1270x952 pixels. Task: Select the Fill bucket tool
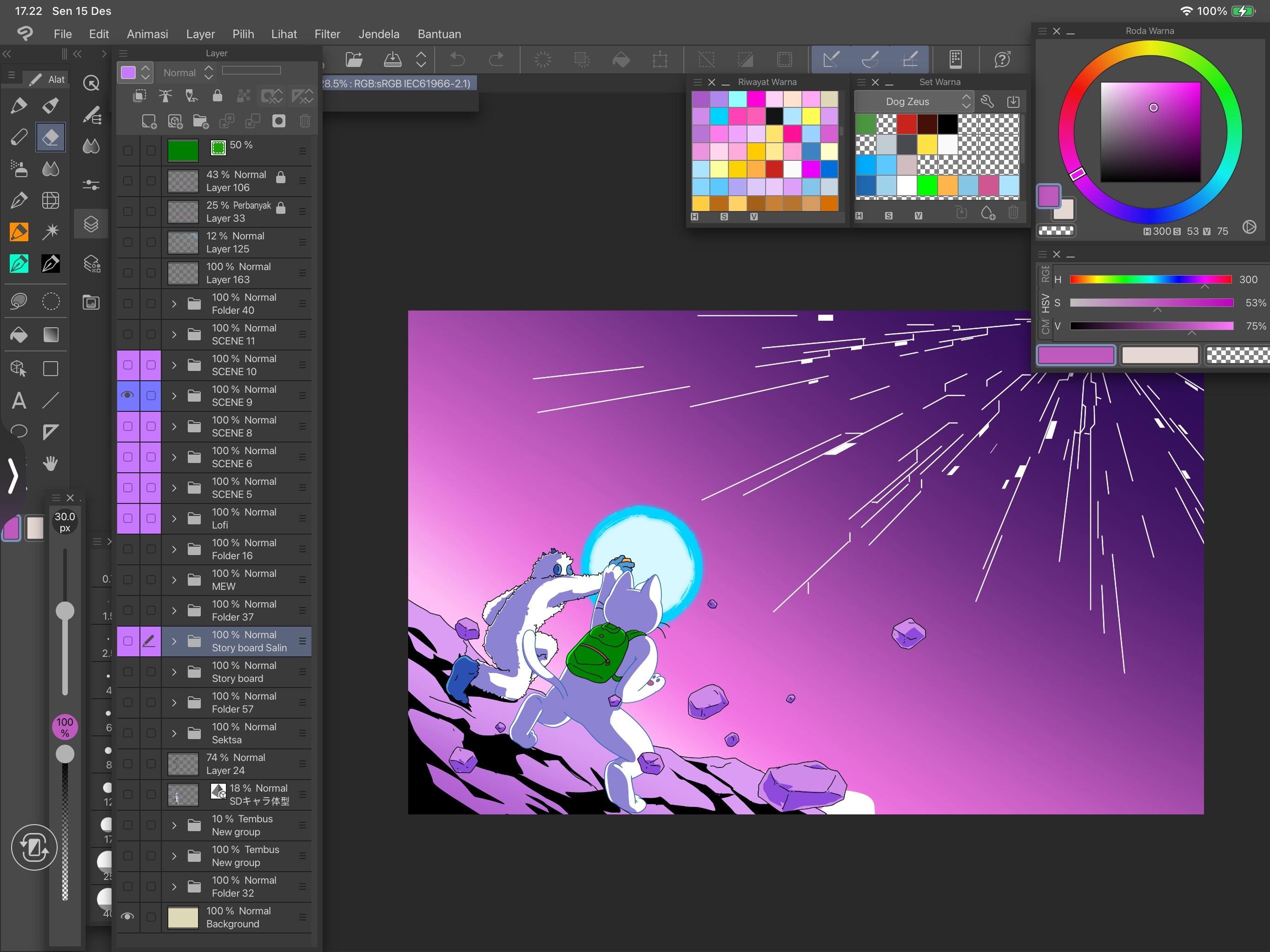click(19, 335)
